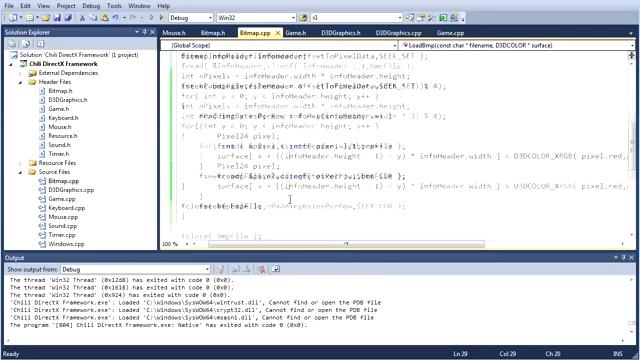Select Resource.h in Header Files

[x=62, y=136]
